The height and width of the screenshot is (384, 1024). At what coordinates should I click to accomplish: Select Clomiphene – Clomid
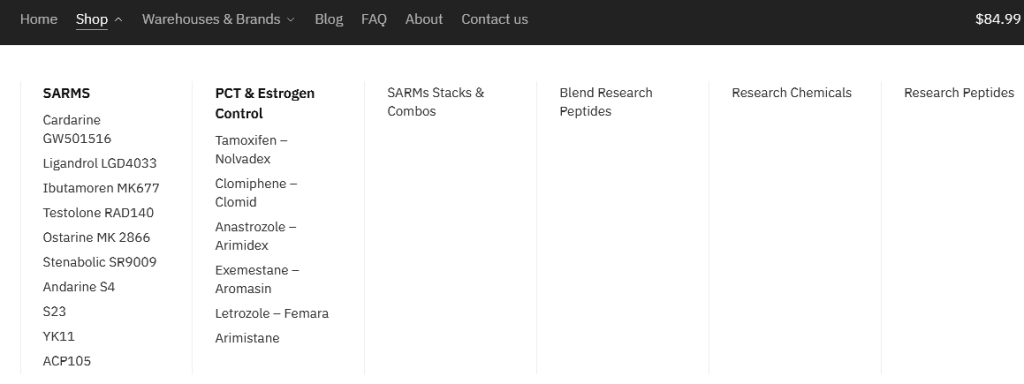point(256,193)
